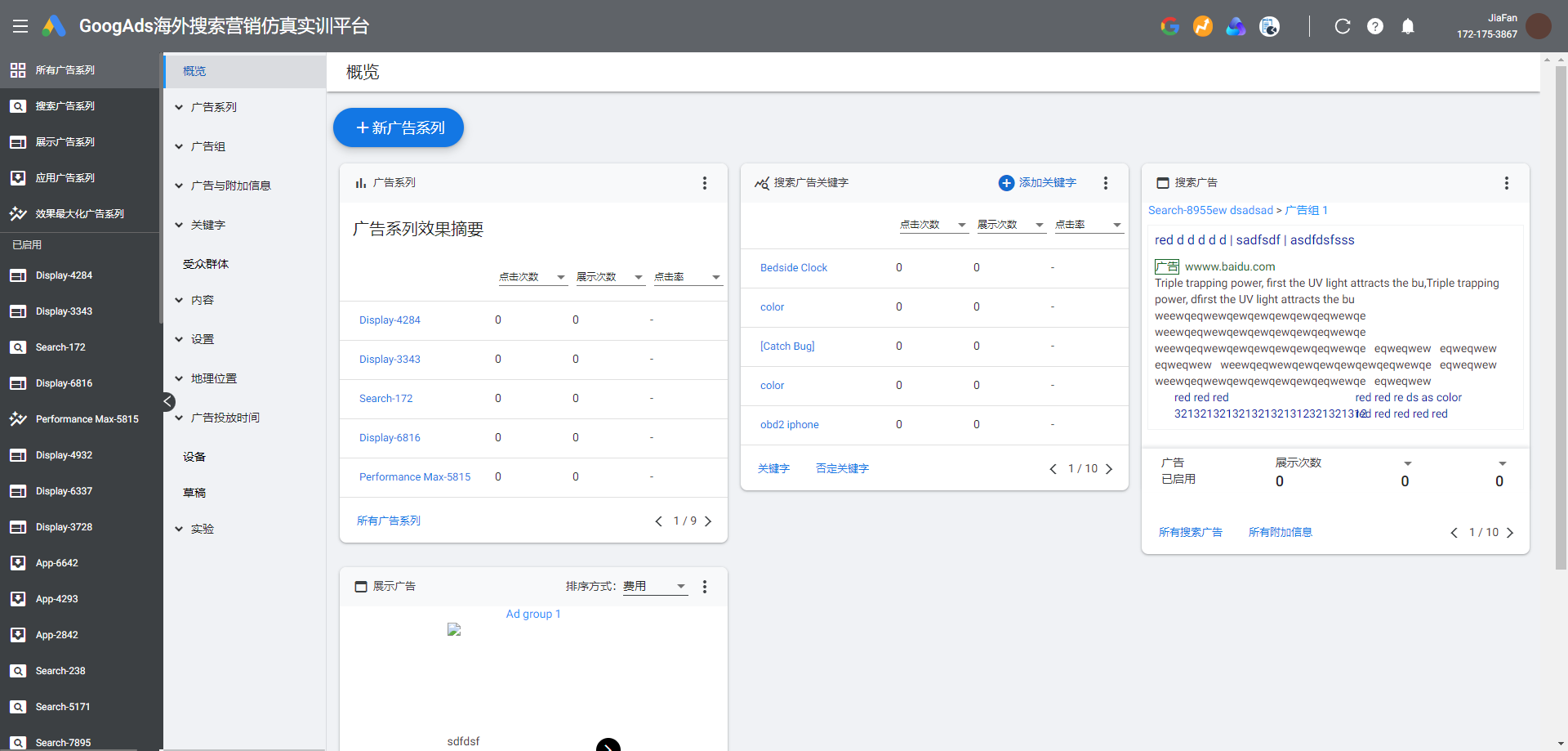Collapse the sidebar with the arrow toggle
The image size is (1568, 751).
point(167,401)
